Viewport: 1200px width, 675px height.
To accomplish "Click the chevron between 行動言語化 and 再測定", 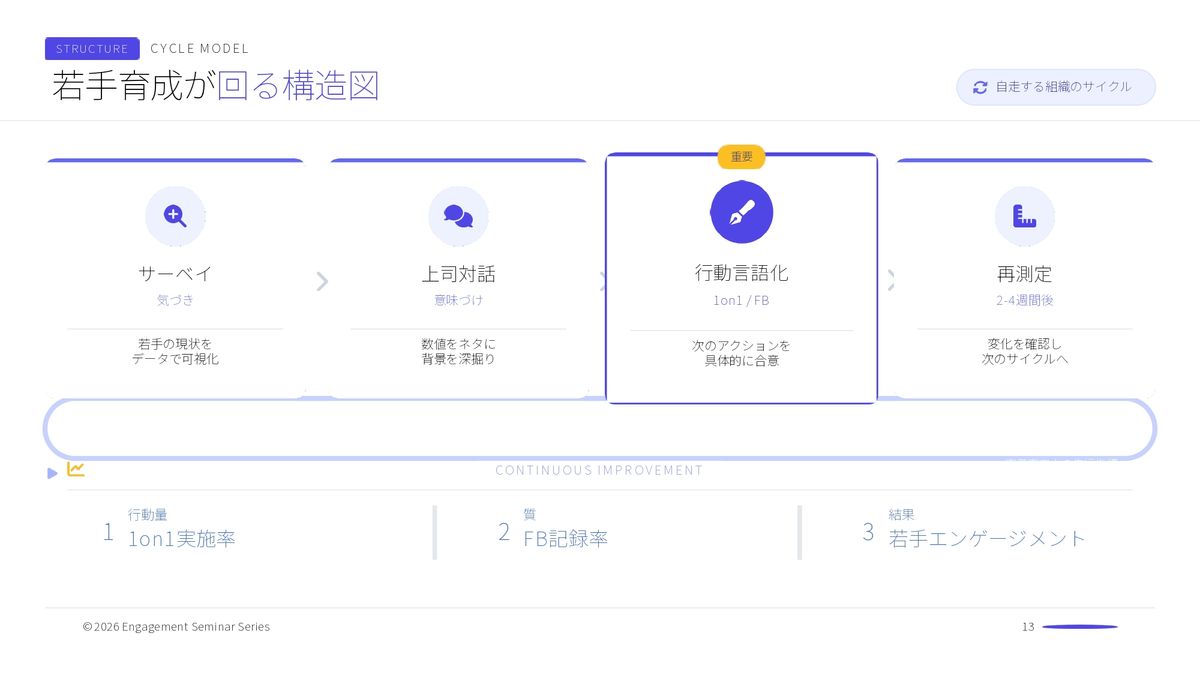I will click(x=890, y=282).
